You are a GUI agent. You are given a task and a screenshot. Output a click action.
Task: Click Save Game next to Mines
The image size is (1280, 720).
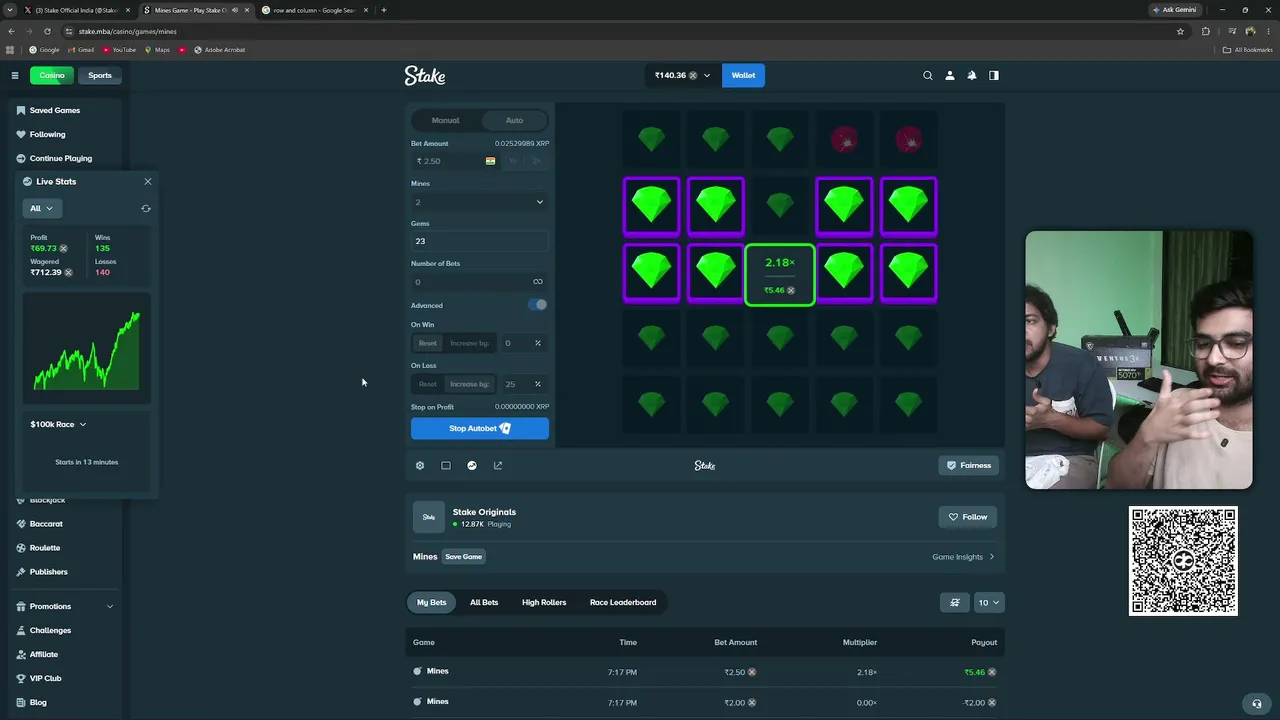coord(464,557)
